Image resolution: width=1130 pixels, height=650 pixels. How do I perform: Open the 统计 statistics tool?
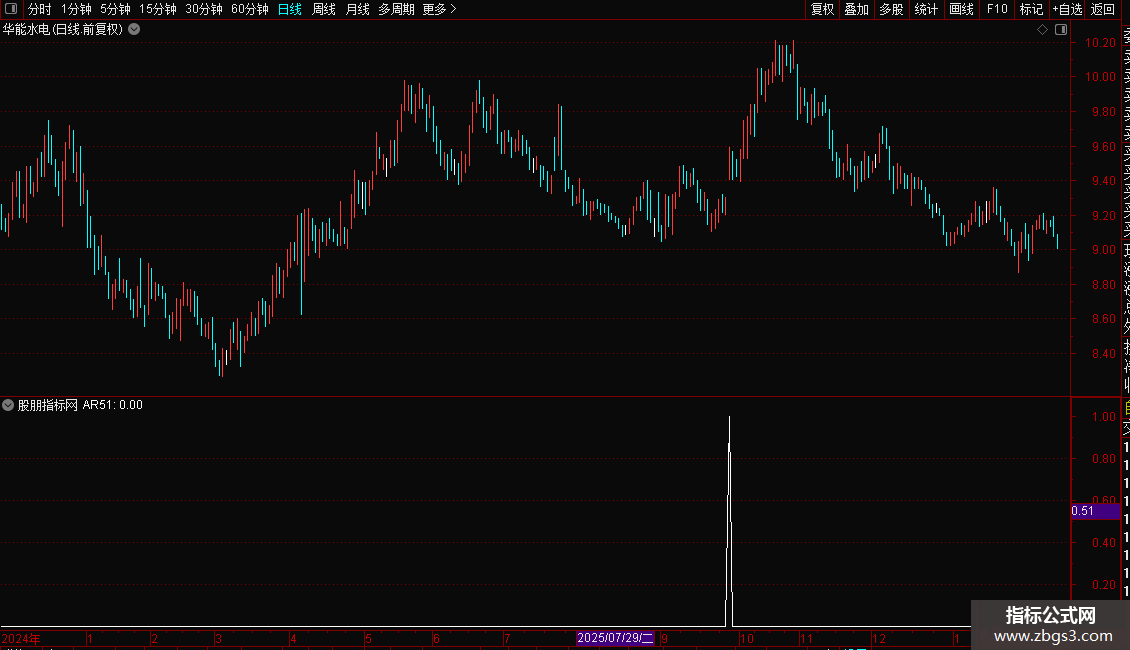(x=926, y=9)
